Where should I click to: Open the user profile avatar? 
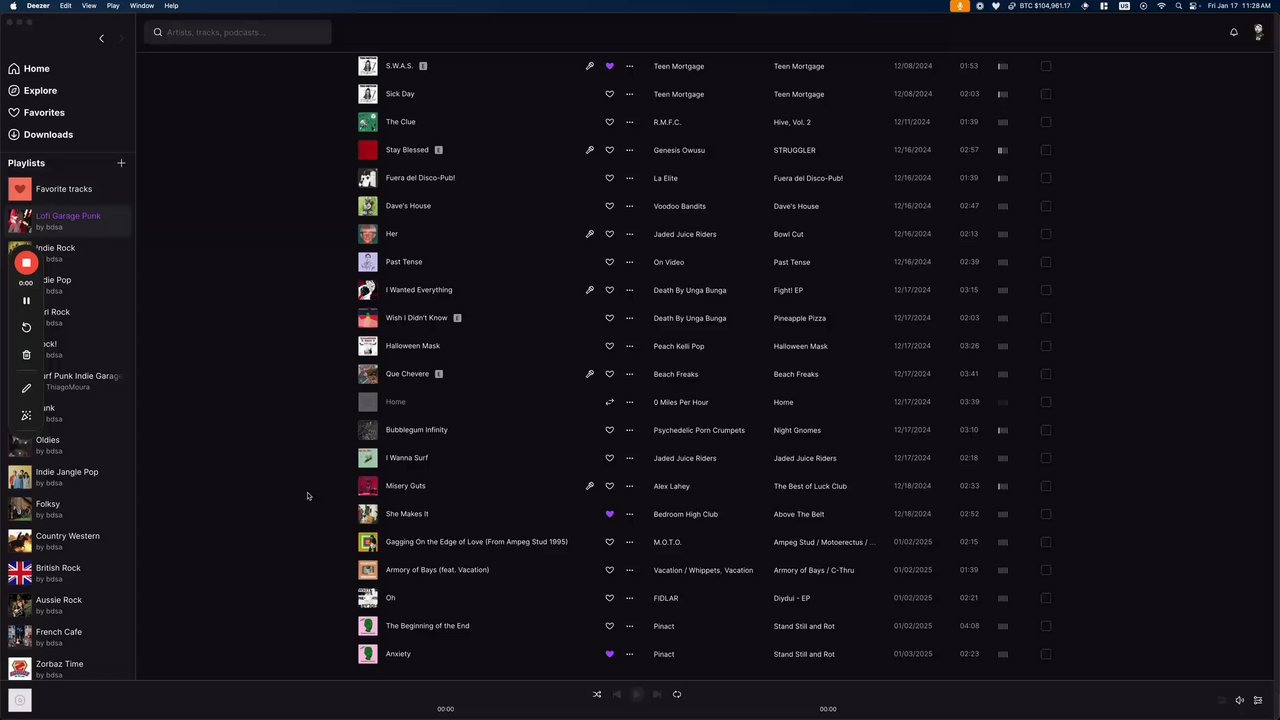[x=1258, y=32]
